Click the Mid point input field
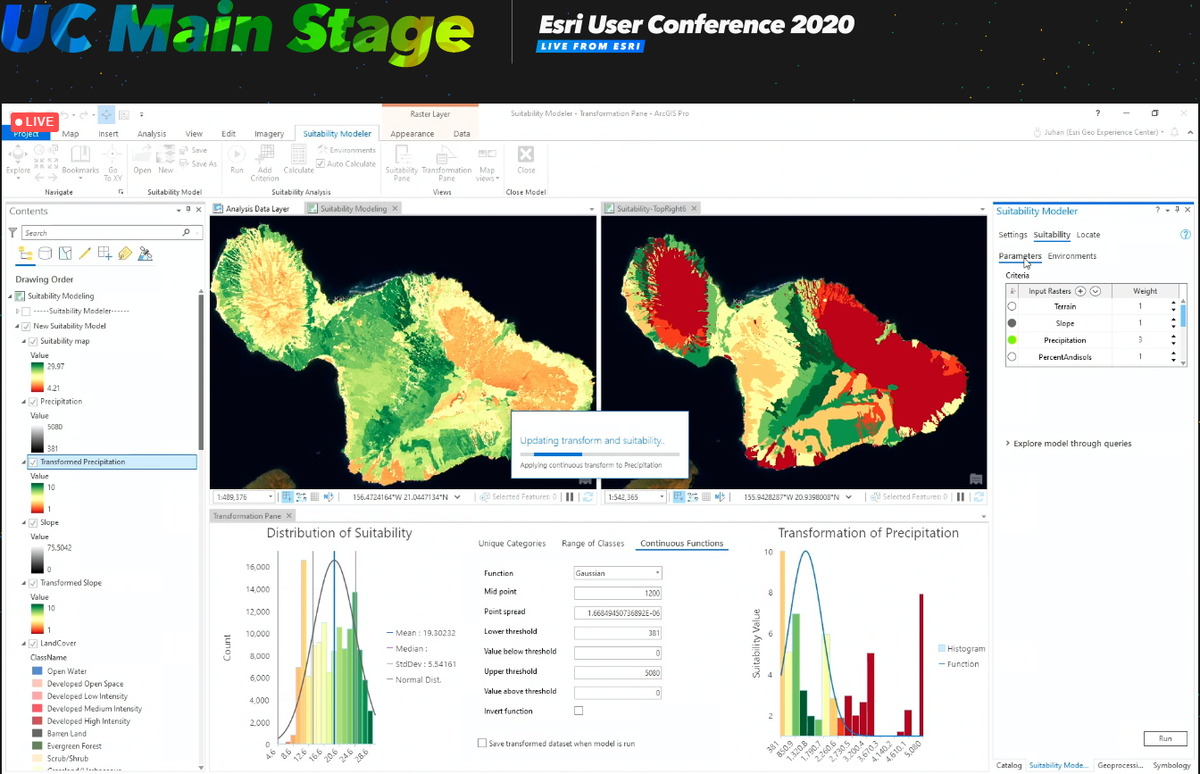The height and width of the screenshot is (774, 1200). click(618, 593)
